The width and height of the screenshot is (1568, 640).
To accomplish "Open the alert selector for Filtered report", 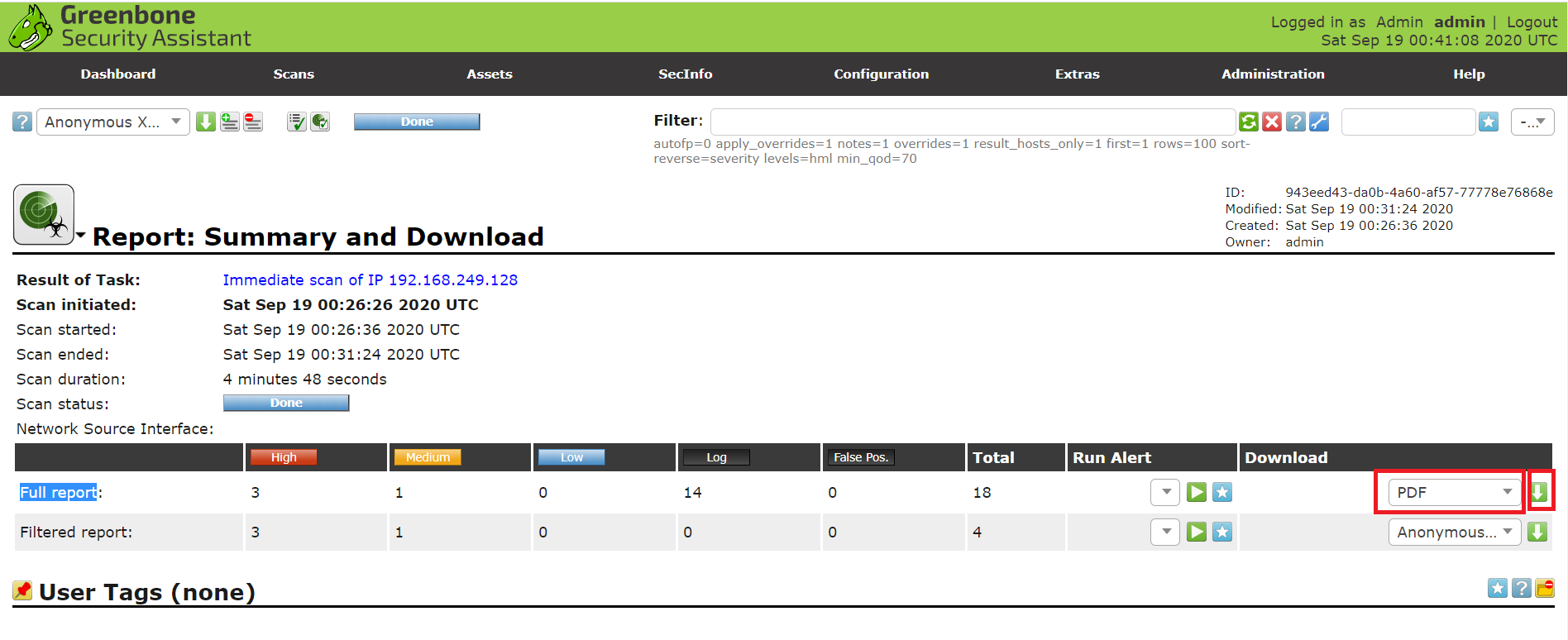I will [1165, 532].
